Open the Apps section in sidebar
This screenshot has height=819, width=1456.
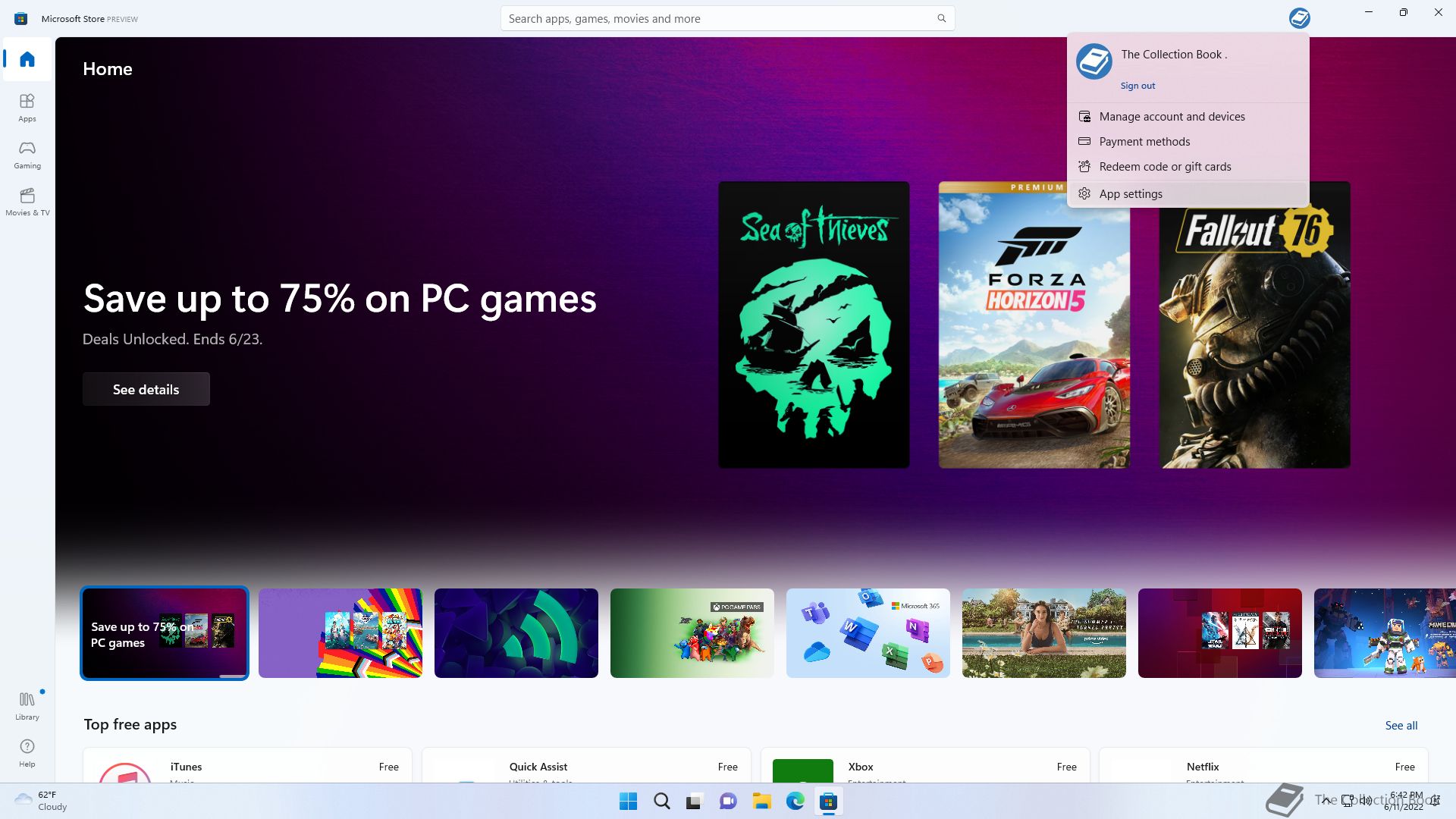[x=27, y=107]
